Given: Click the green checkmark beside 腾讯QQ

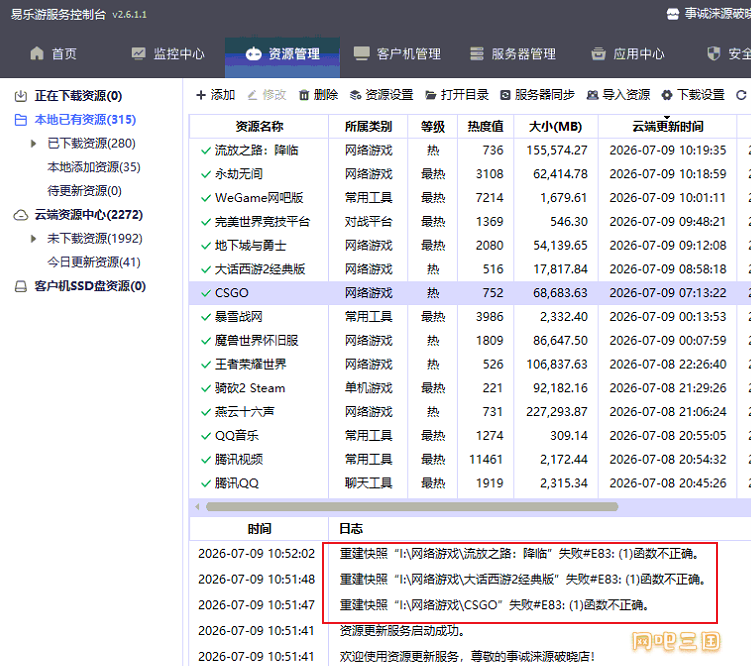Looking at the screenshot, I should click(x=206, y=484).
